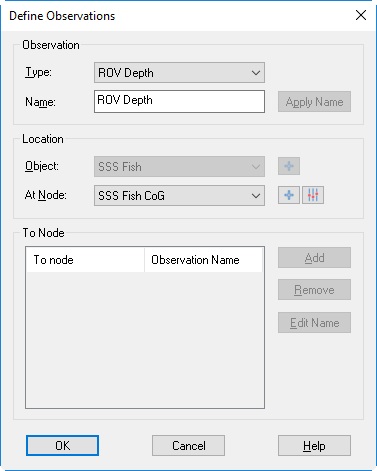The height and width of the screenshot is (471, 377).
Task: Click the Apply Name button
Action: [x=314, y=102]
